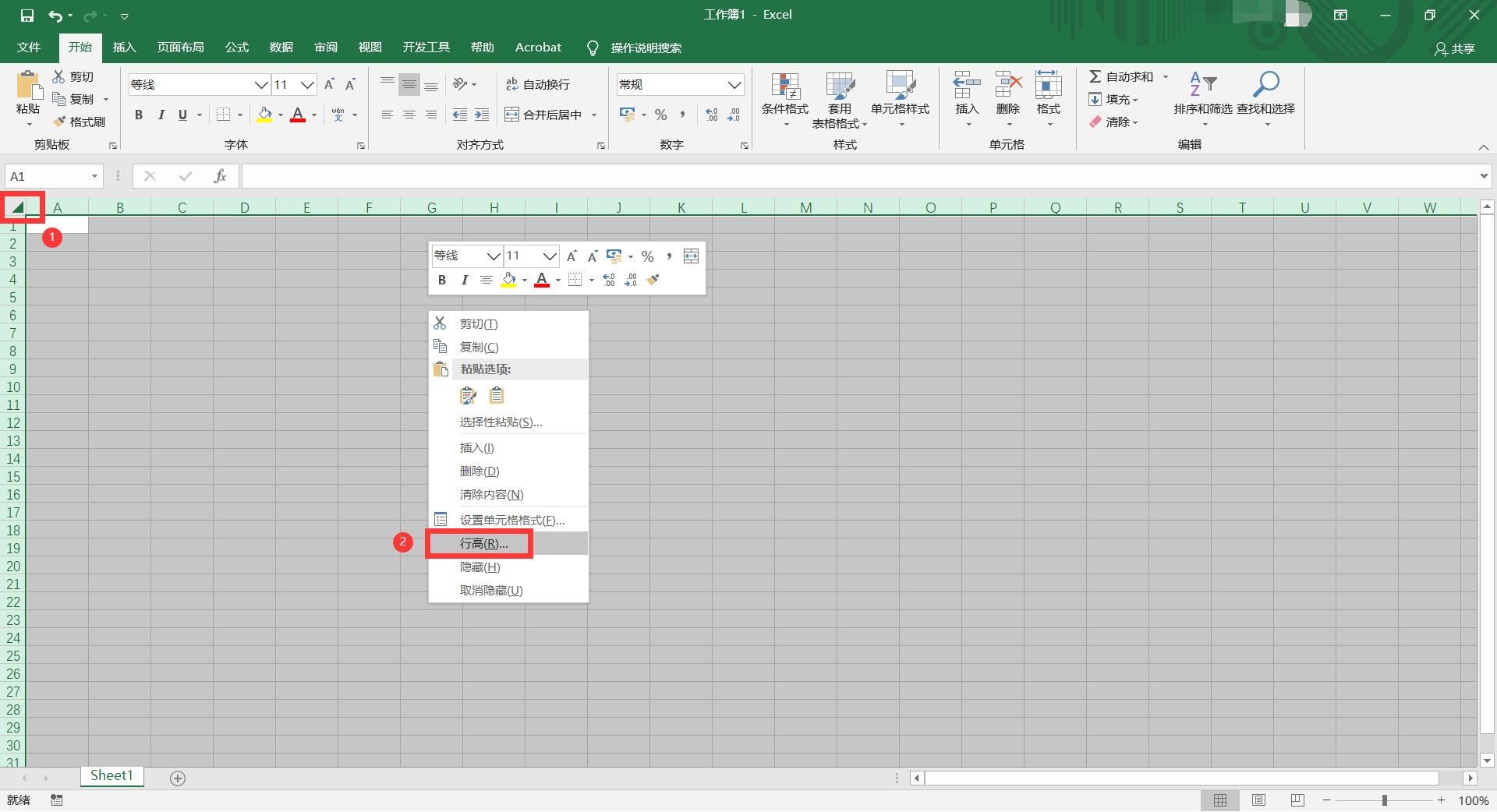
Task: Click the 填充 Fill button
Action: (x=1113, y=99)
